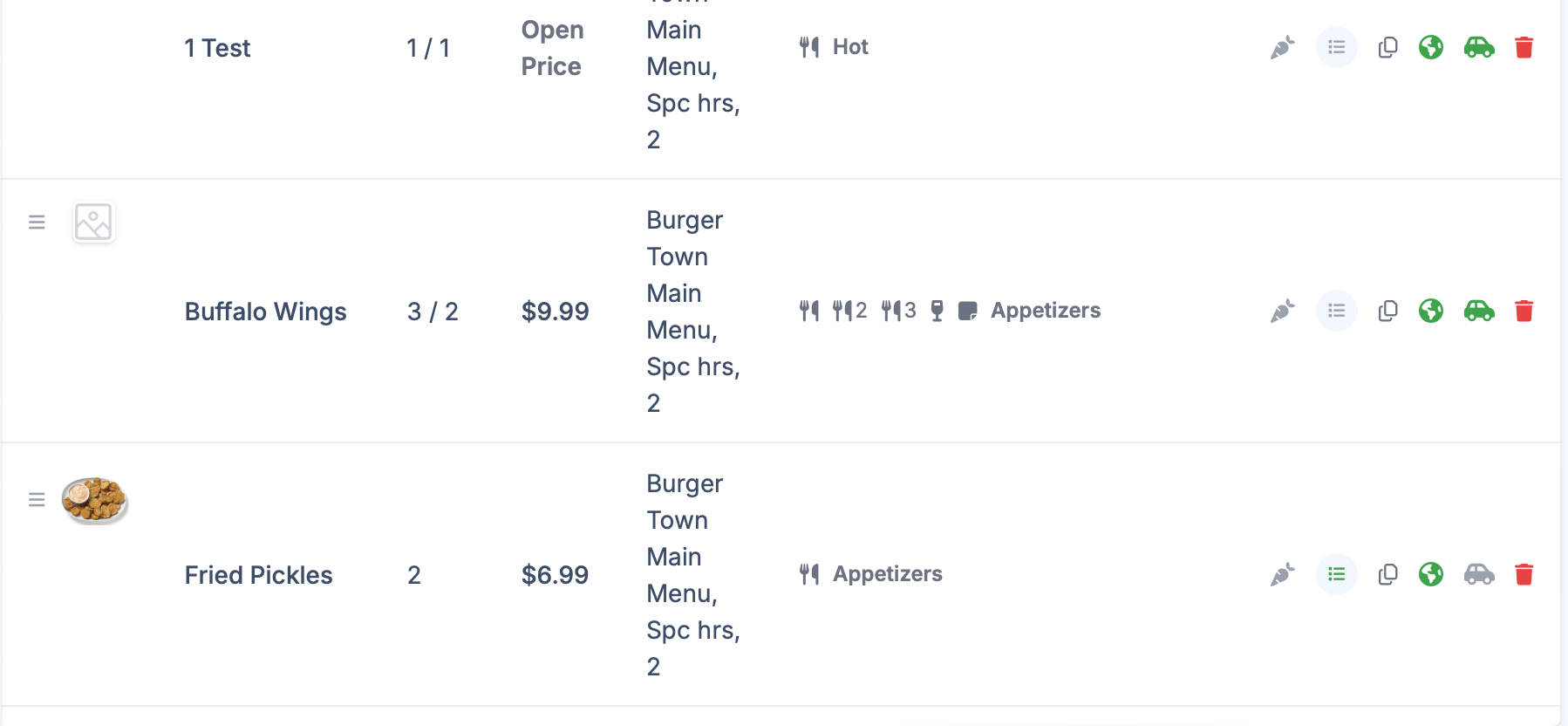1568x726 pixels.
Task: Click the wine glass icon for Buffalo Wings
Action: (937, 311)
